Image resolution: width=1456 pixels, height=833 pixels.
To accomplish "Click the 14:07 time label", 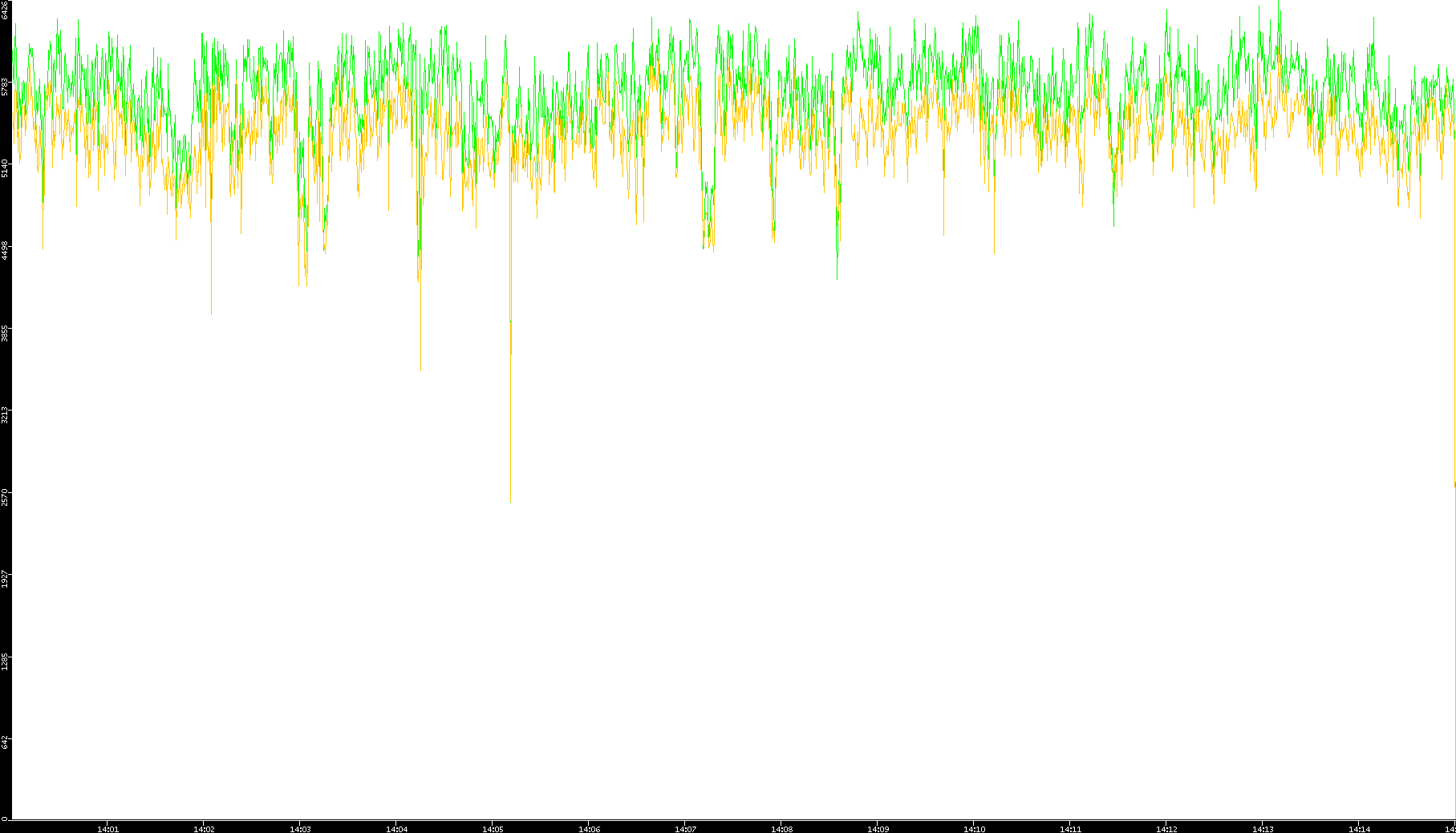I will pos(685,829).
